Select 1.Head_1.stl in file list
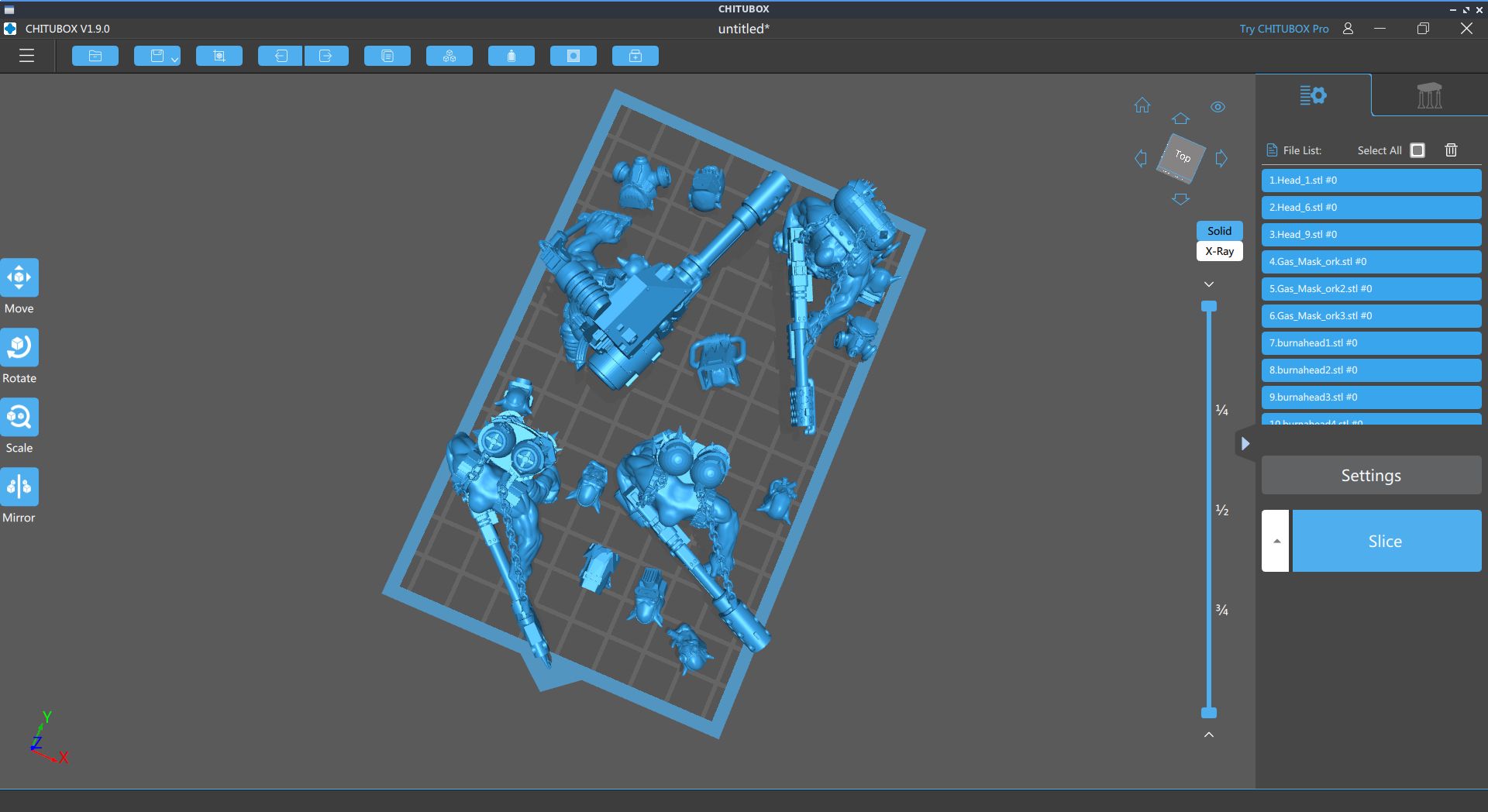Screen dimensions: 1488x812 (x=1372, y=181)
